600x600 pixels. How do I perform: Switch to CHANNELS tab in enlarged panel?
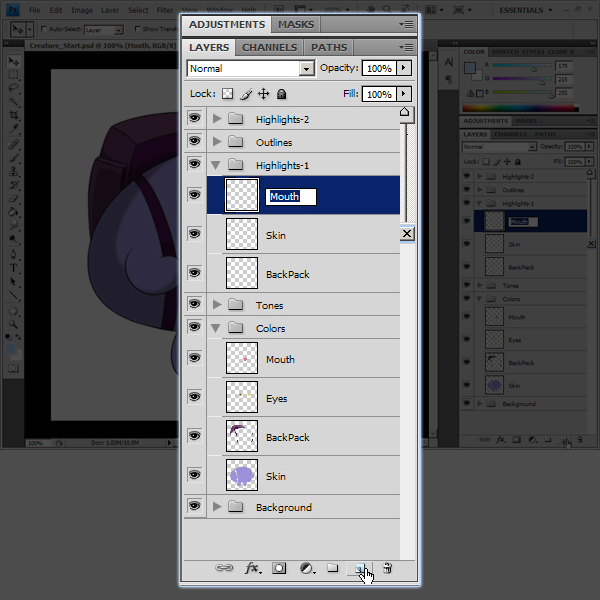point(269,47)
